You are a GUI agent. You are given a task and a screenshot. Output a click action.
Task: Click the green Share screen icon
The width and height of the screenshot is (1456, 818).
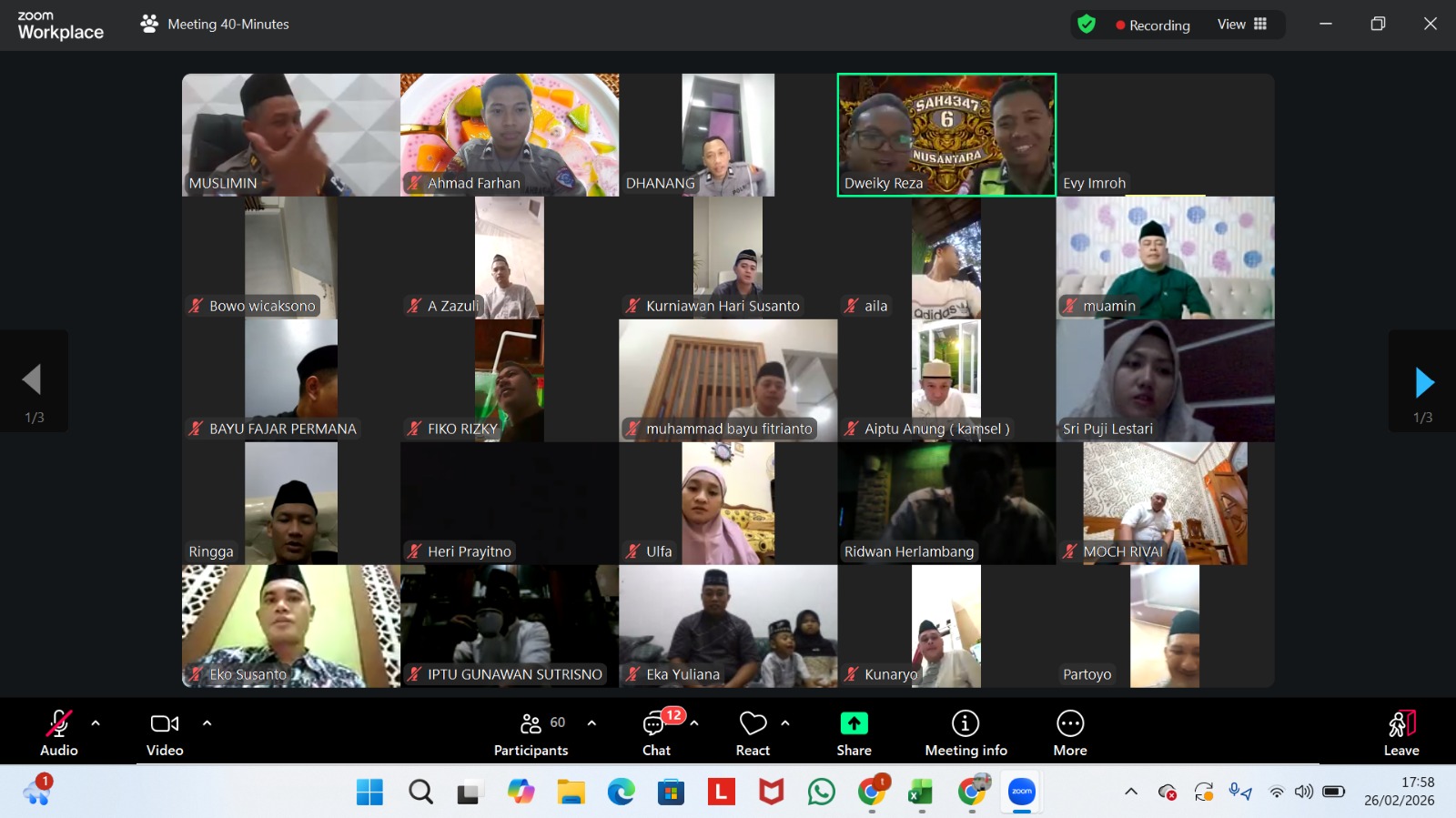pyautogui.click(x=854, y=724)
